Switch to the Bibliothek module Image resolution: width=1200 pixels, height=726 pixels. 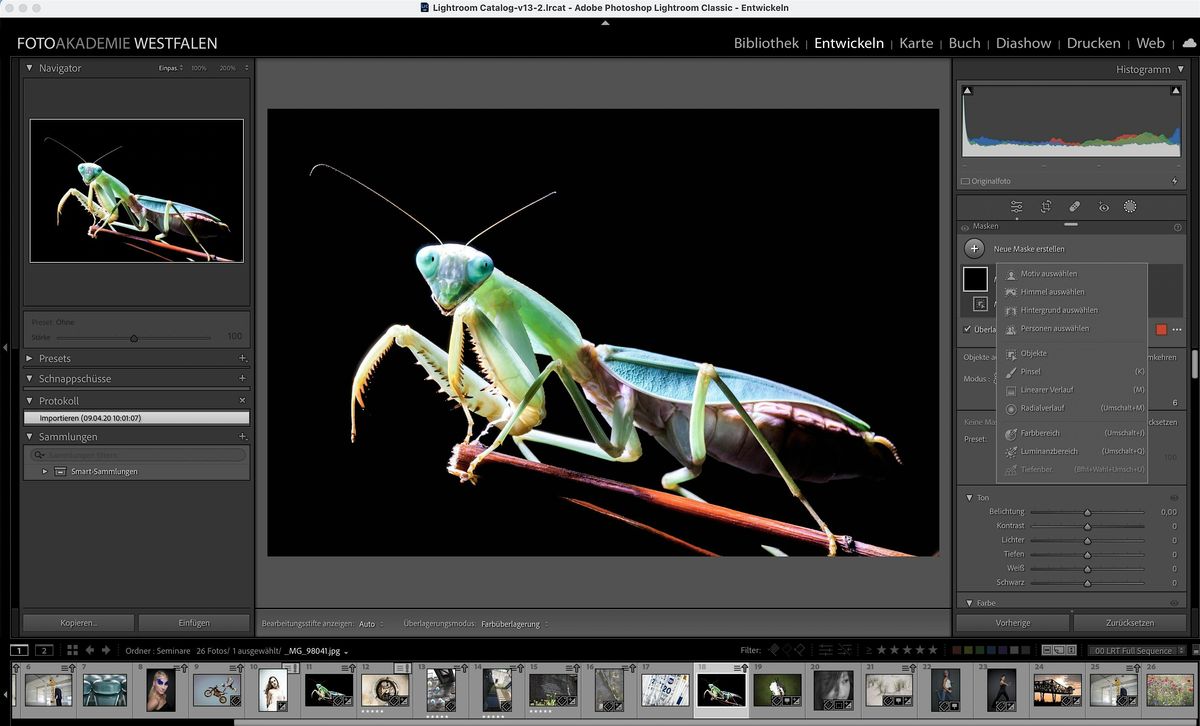pyautogui.click(x=765, y=43)
